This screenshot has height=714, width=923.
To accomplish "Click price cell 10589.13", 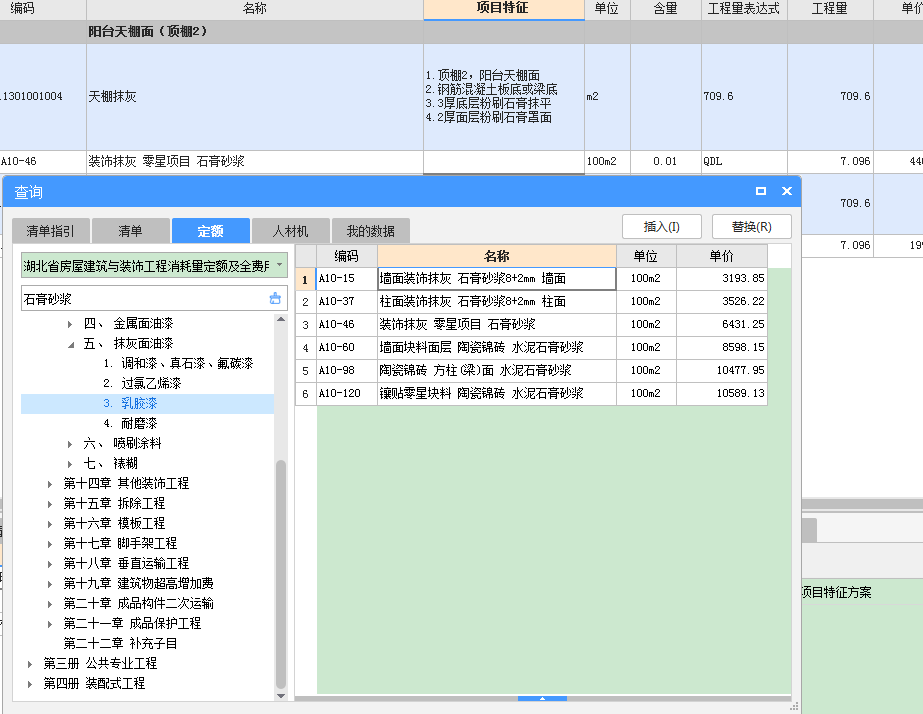I will 722,393.
